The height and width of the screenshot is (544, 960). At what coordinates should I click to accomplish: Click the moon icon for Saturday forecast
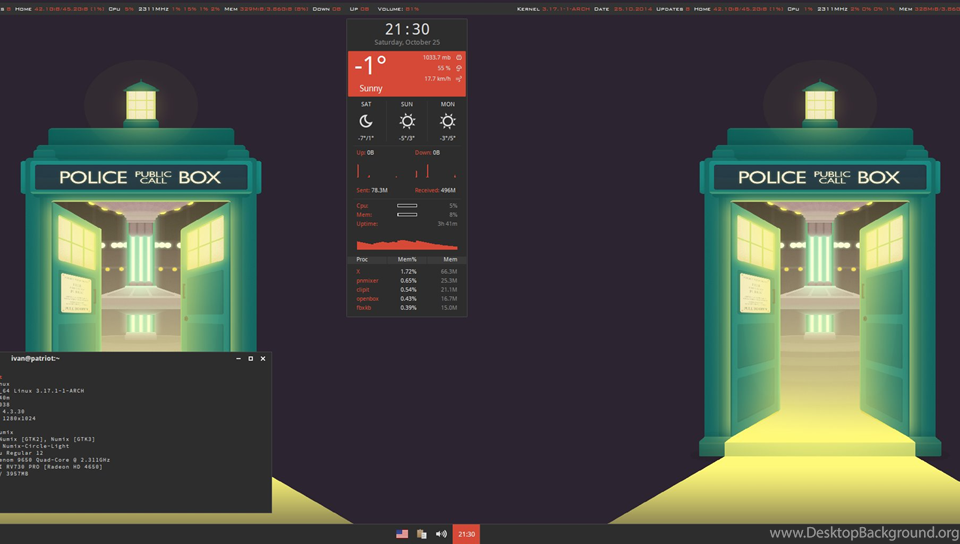point(366,121)
